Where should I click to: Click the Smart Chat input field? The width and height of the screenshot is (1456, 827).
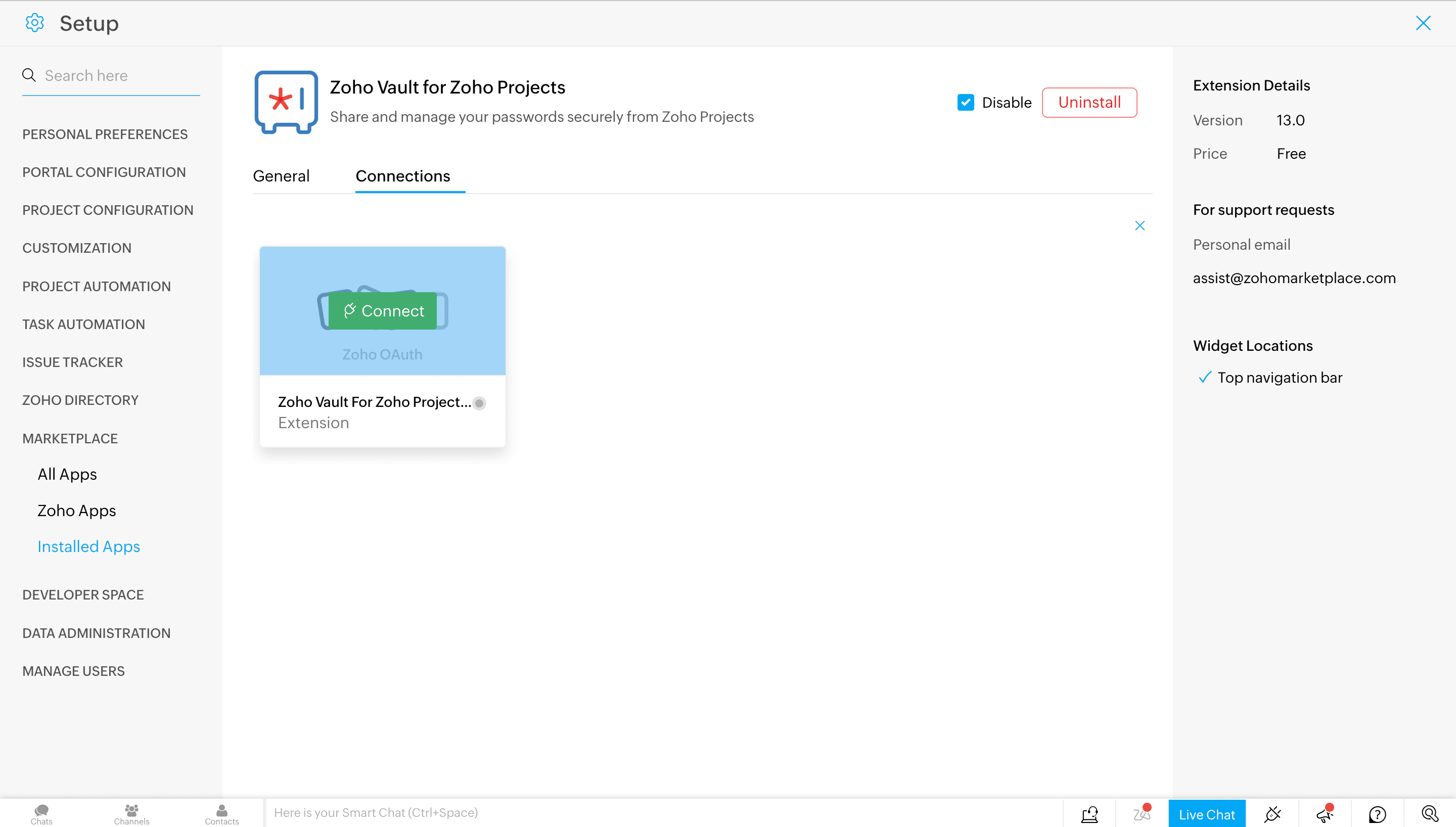pos(662,813)
